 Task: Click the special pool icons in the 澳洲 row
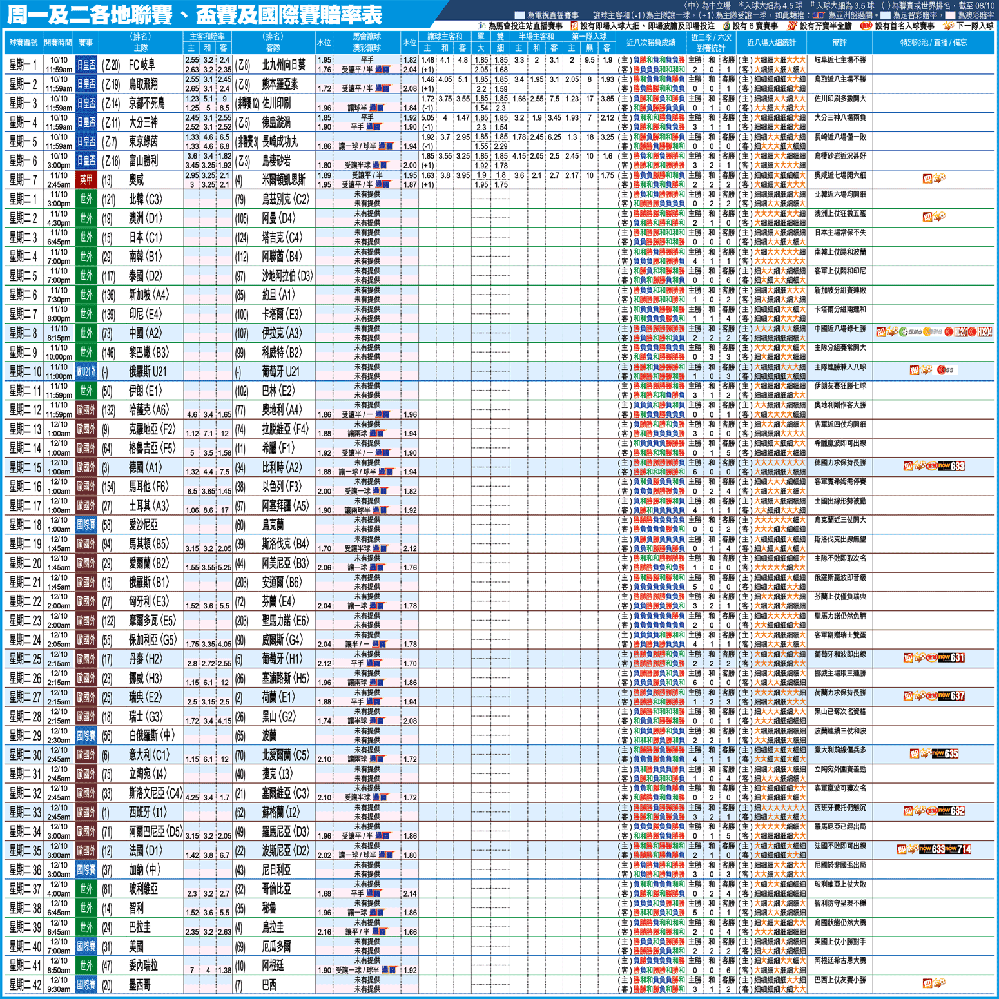click(x=934, y=217)
